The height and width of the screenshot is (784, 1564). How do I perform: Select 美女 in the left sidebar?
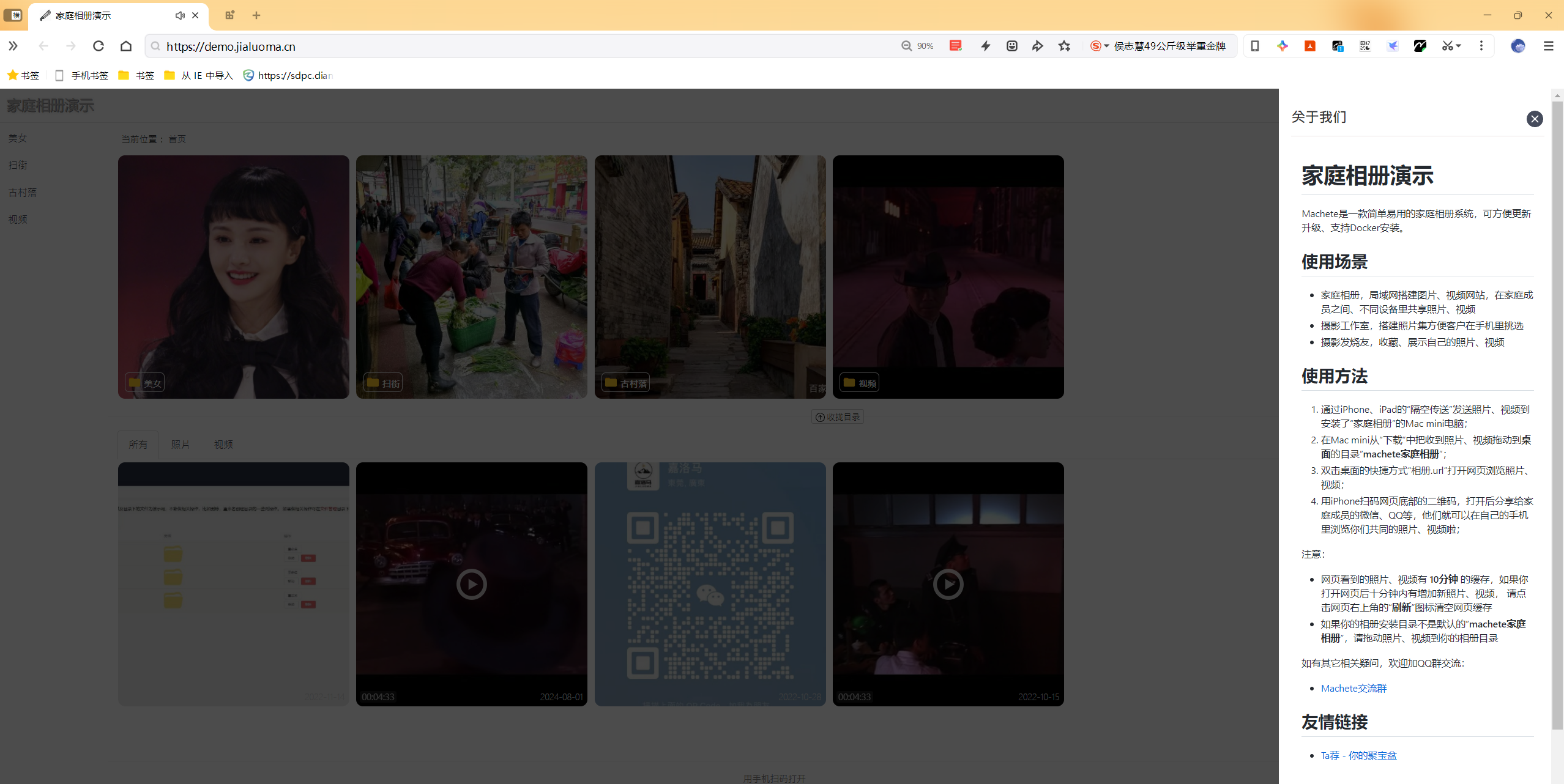[x=18, y=138]
